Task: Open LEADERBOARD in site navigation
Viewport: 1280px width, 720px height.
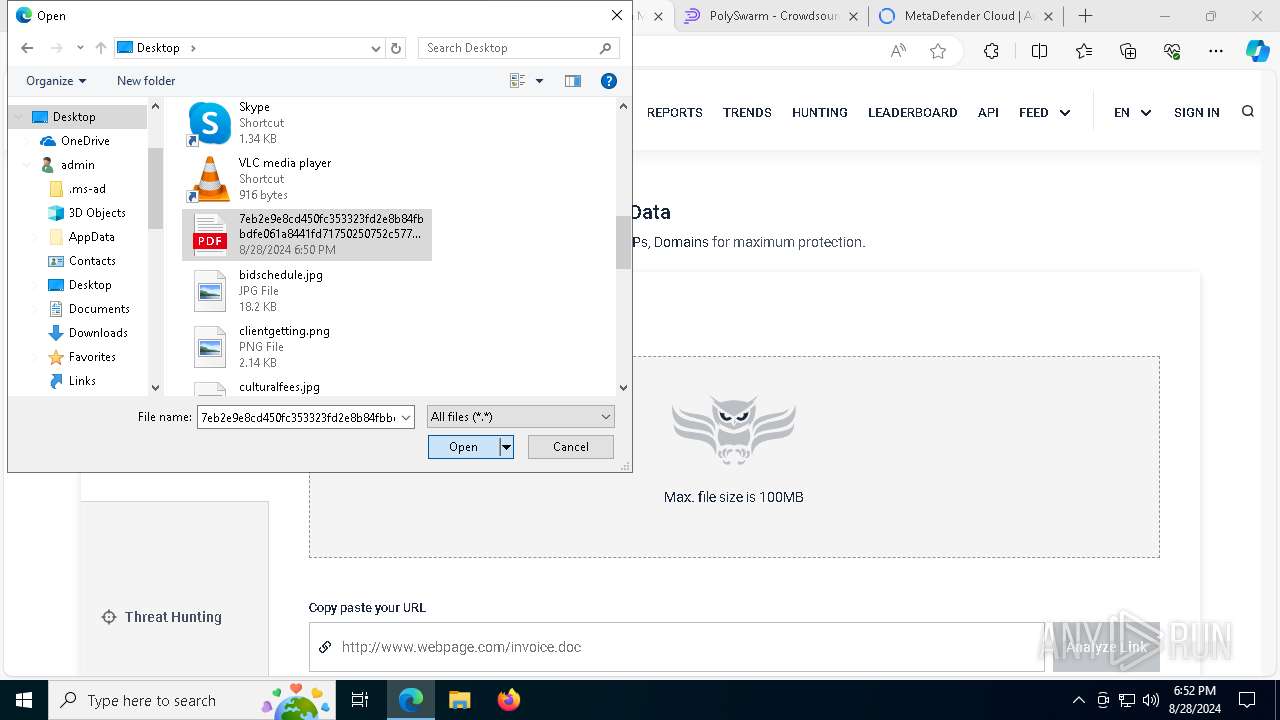Action: pyautogui.click(x=913, y=113)
